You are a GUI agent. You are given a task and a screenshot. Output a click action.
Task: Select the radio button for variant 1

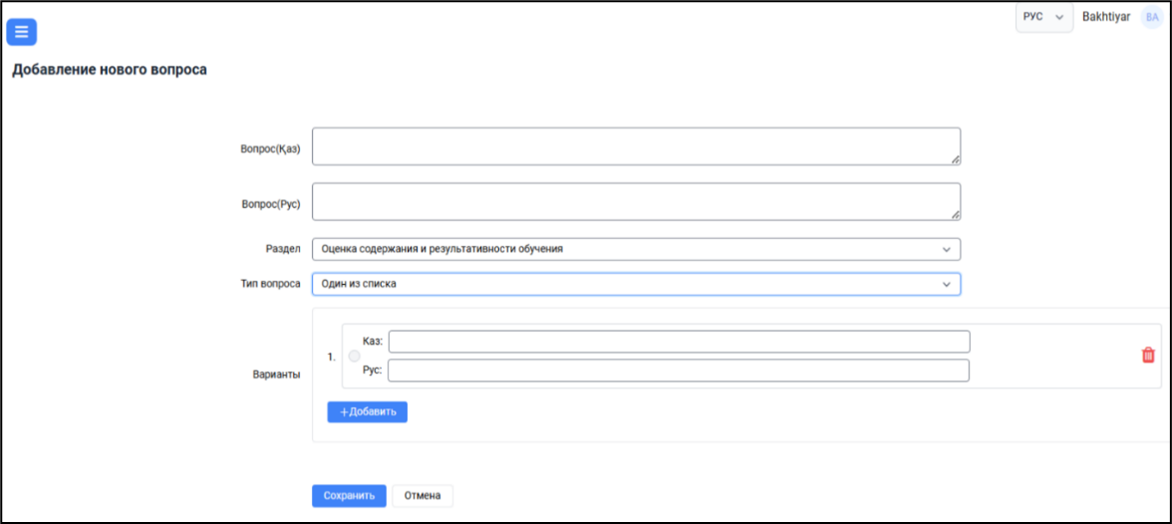click(354, 356)
